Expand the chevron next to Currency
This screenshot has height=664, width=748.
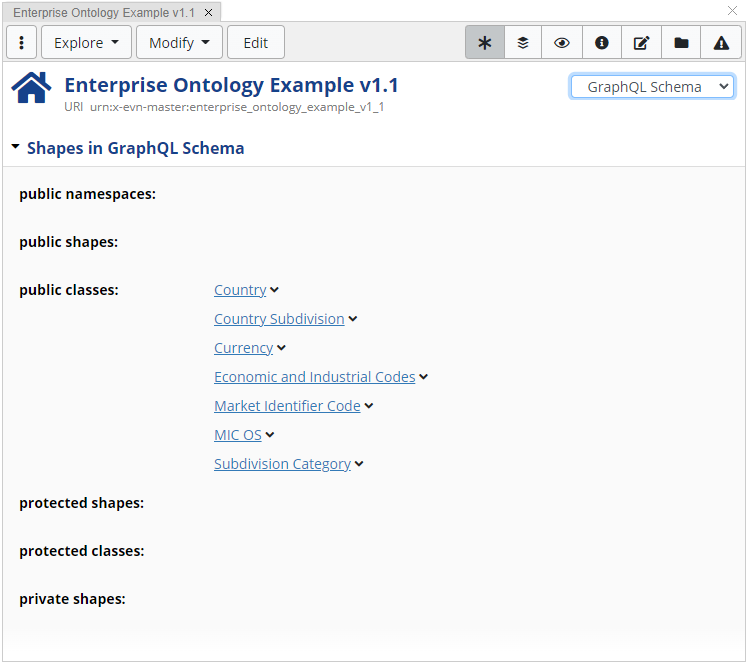281,348
